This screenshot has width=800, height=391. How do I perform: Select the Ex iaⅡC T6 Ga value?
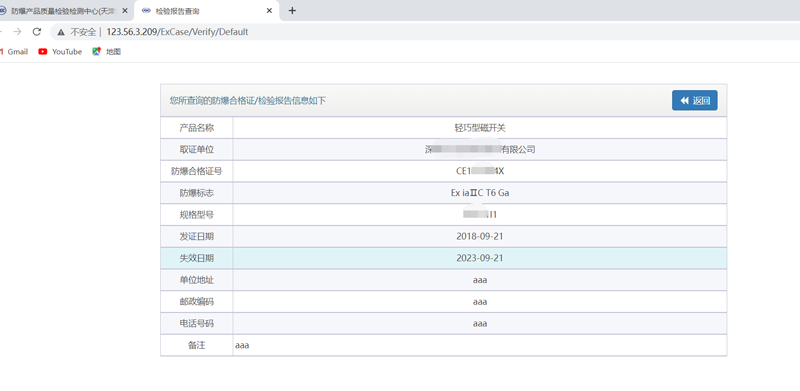point(480,193)
